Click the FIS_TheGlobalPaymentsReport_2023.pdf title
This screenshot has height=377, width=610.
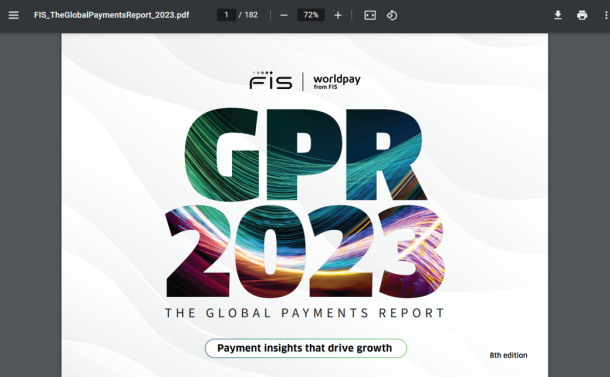pyautogui.click(x=112, y=15)
